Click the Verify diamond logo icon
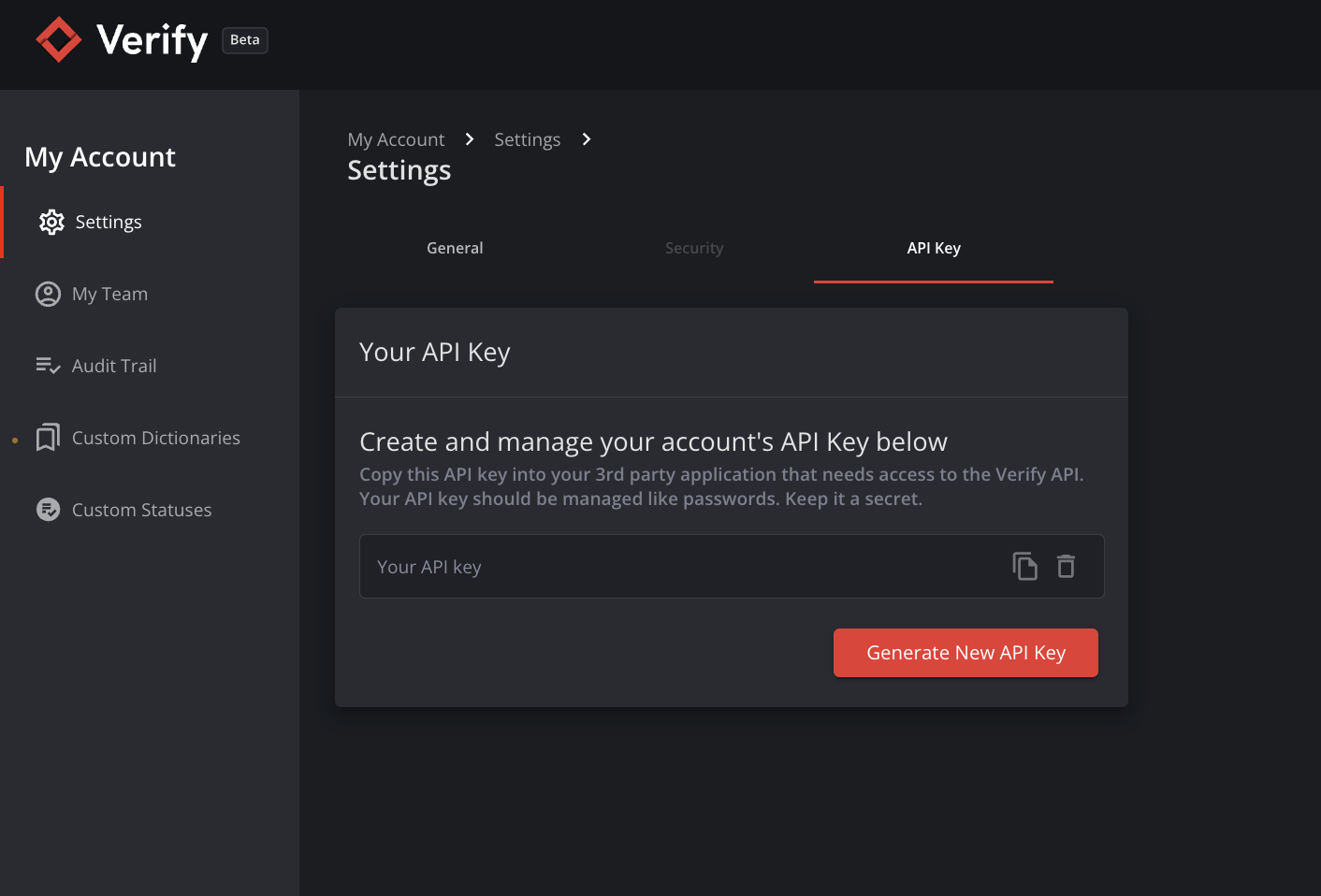Viewport: 1321px width, 896px height. pos(59,40)
